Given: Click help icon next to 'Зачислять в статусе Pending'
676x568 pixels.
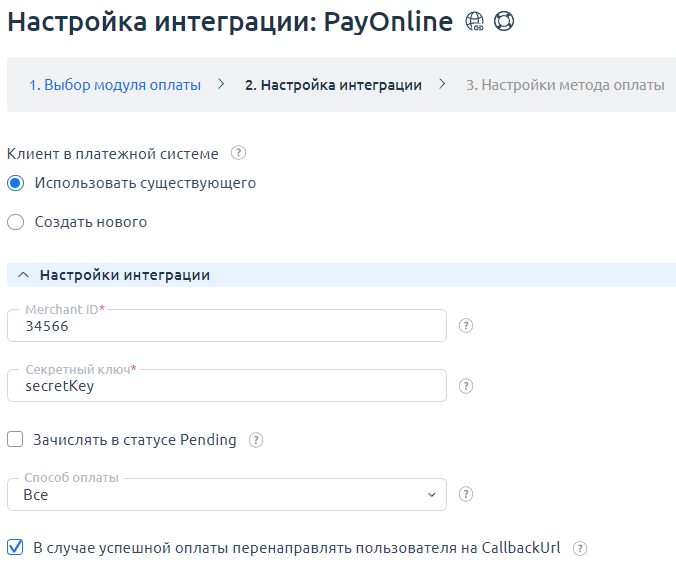Looking at the screenshot, I should pyautogui.click(x=256, y=439).
